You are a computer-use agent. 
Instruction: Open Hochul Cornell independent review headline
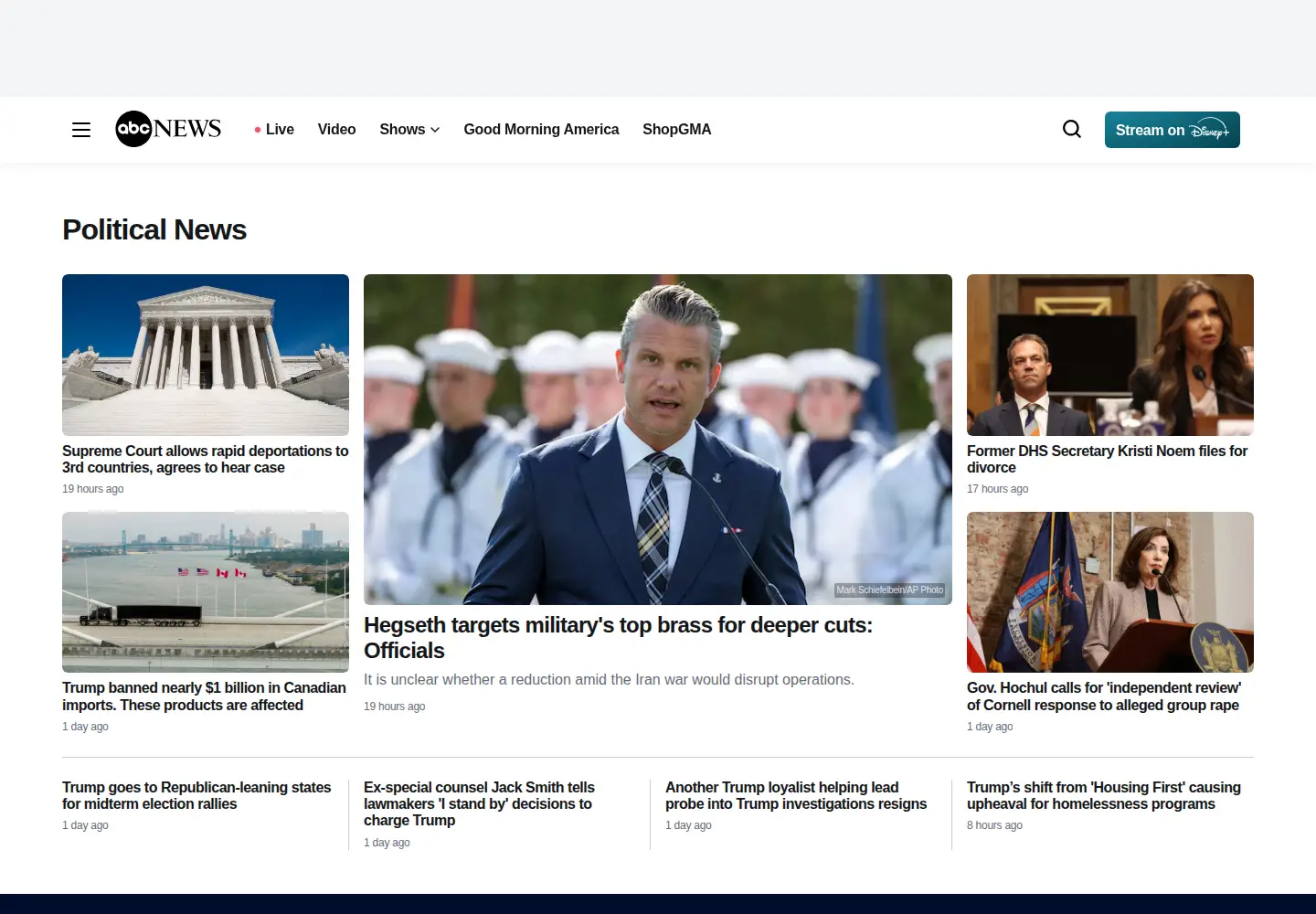1104,696
